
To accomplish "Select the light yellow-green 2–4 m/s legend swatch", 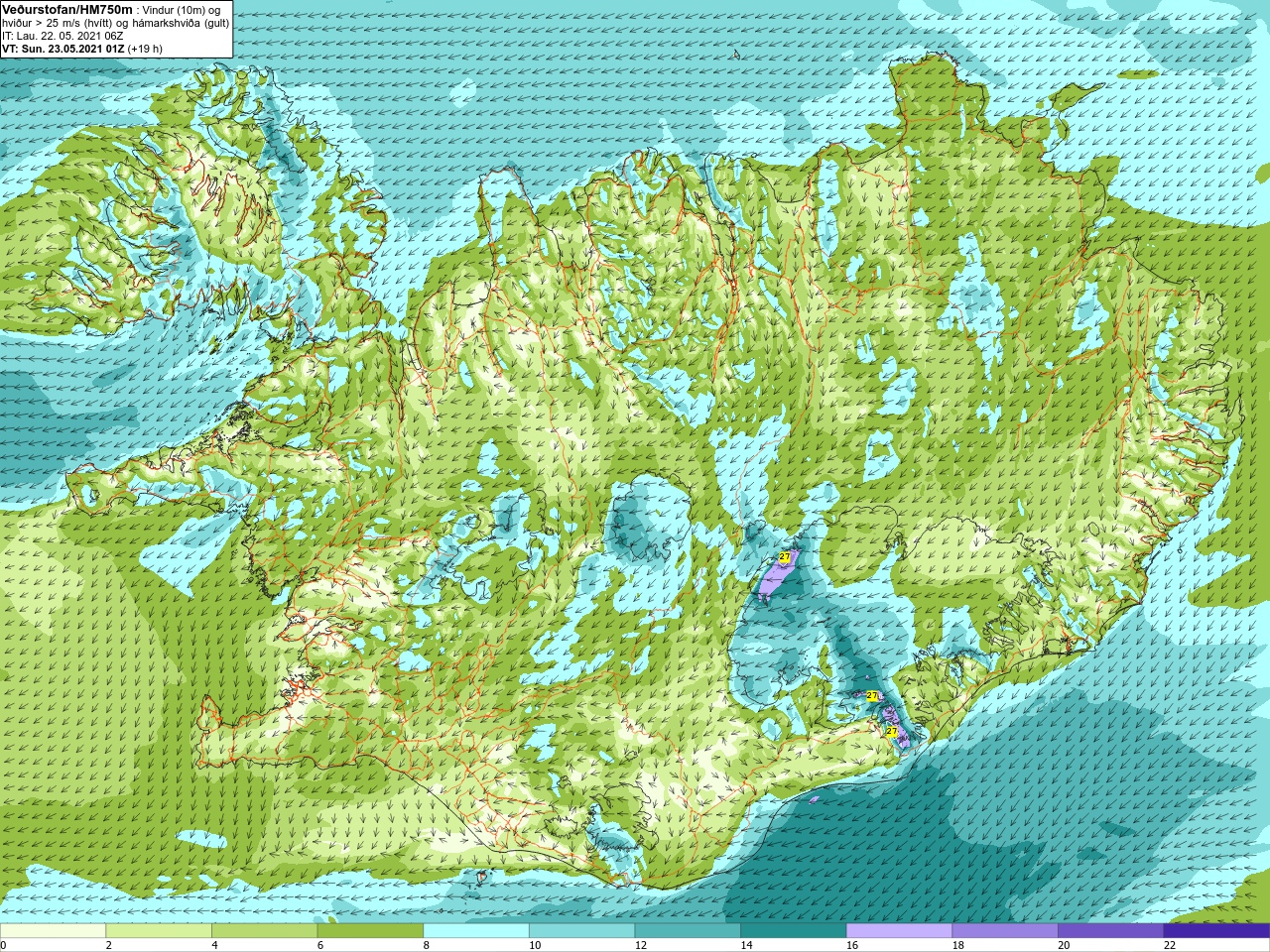I will pyautogui.click(x=159, y=930).
